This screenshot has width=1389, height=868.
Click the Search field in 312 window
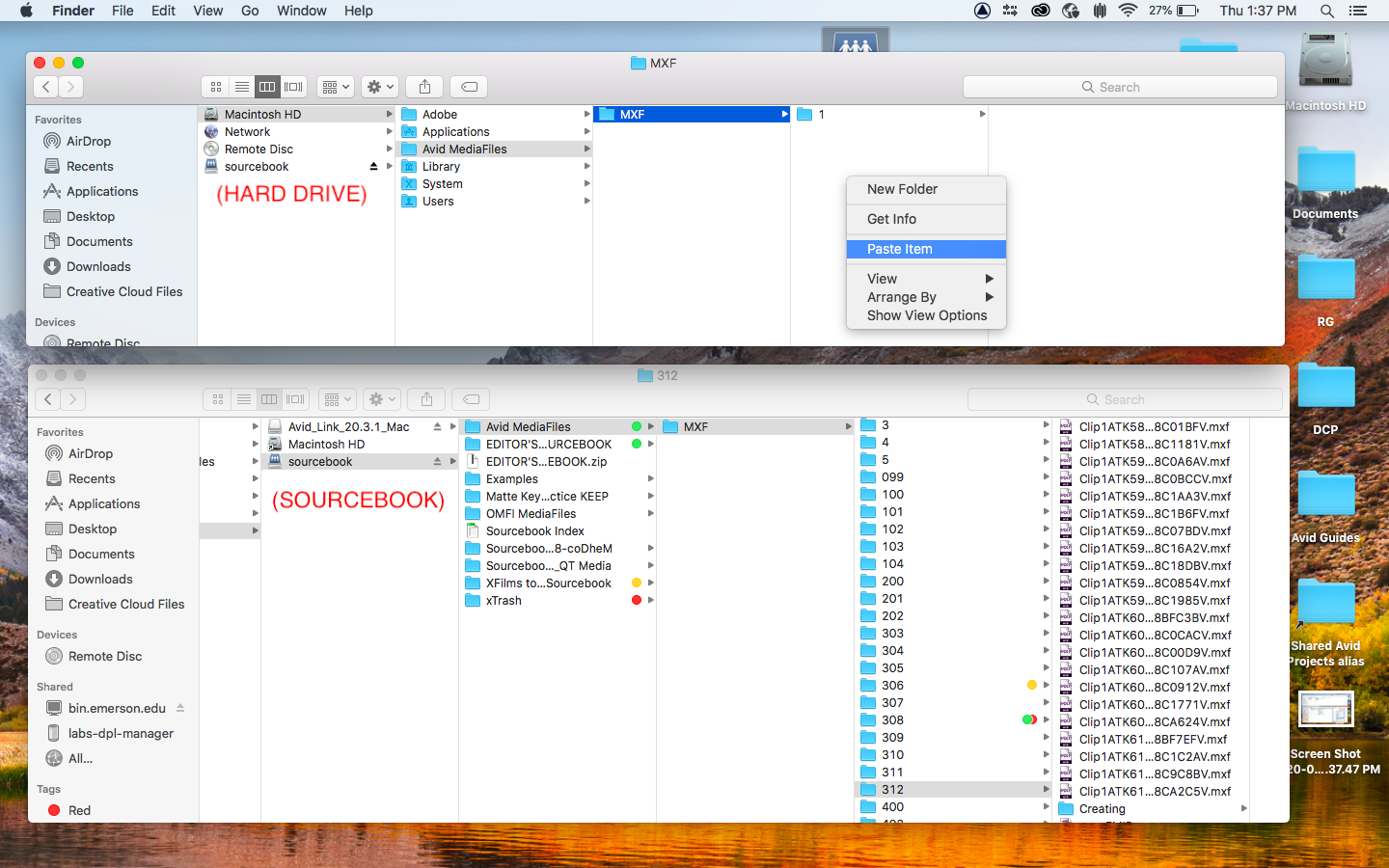point(1125,399)
